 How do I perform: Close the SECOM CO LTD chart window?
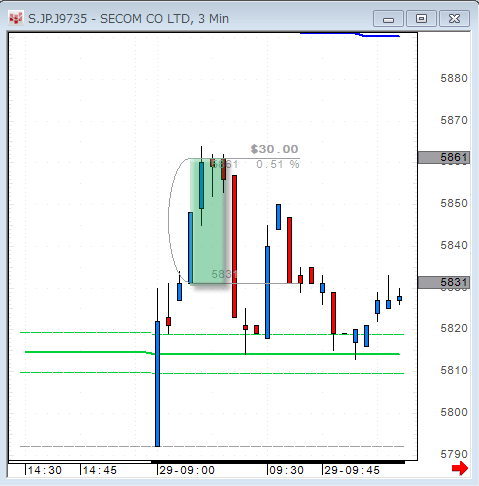(x=454, y=19)
